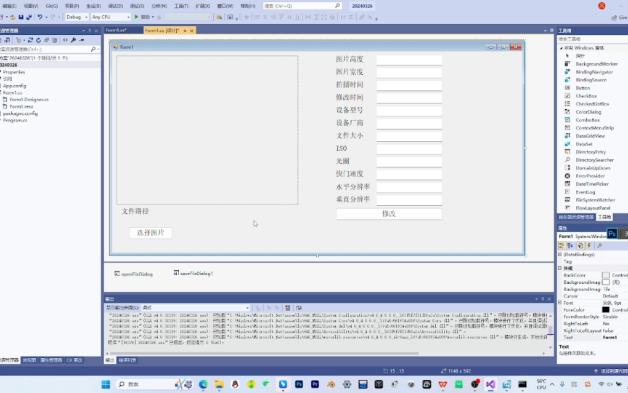Image resolution: width=628 pixels, height=393 pixels.
Task: Open the Tools menu in the menu bar
Action: [181, 6]
